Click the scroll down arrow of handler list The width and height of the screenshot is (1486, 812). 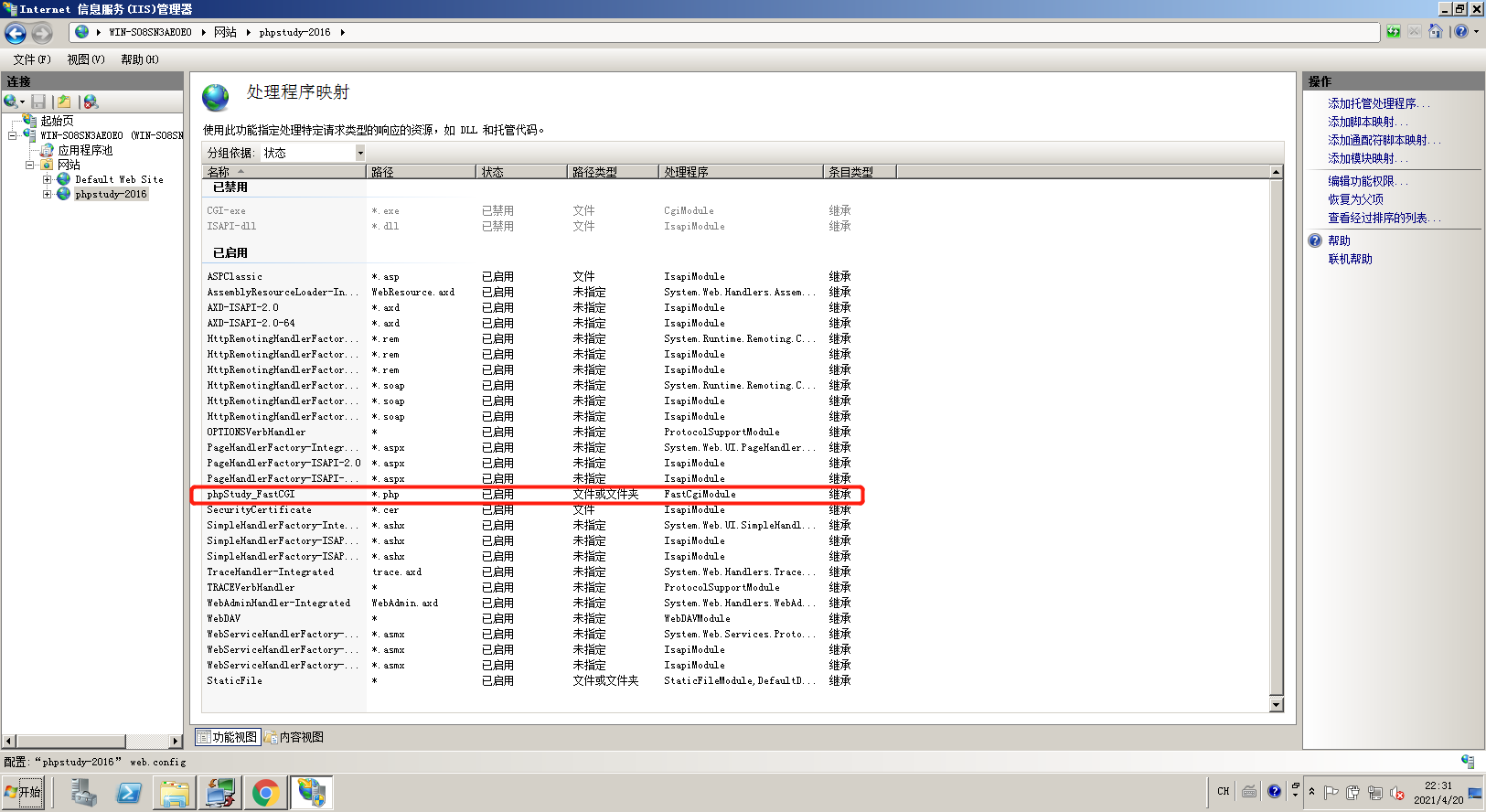pos(1277,705)
